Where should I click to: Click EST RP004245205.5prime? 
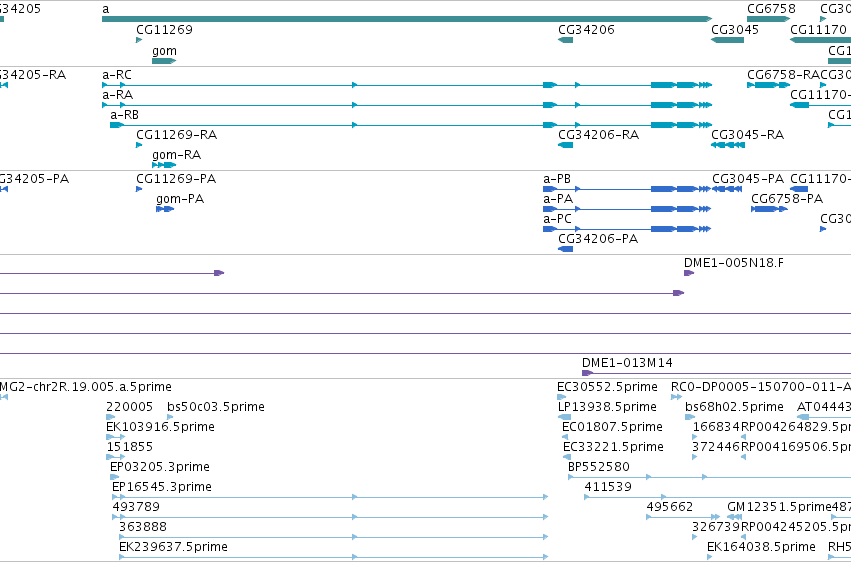coord(744,537)
